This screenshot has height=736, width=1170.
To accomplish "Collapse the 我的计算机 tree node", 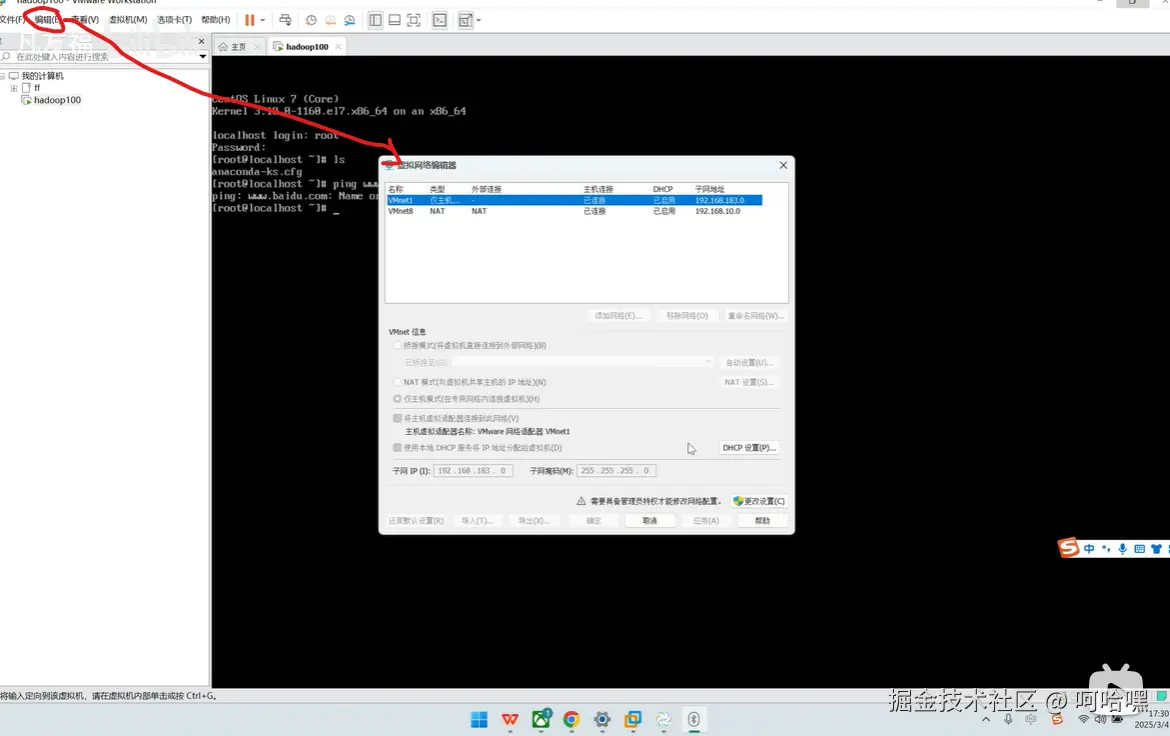I will coord(3,76).
